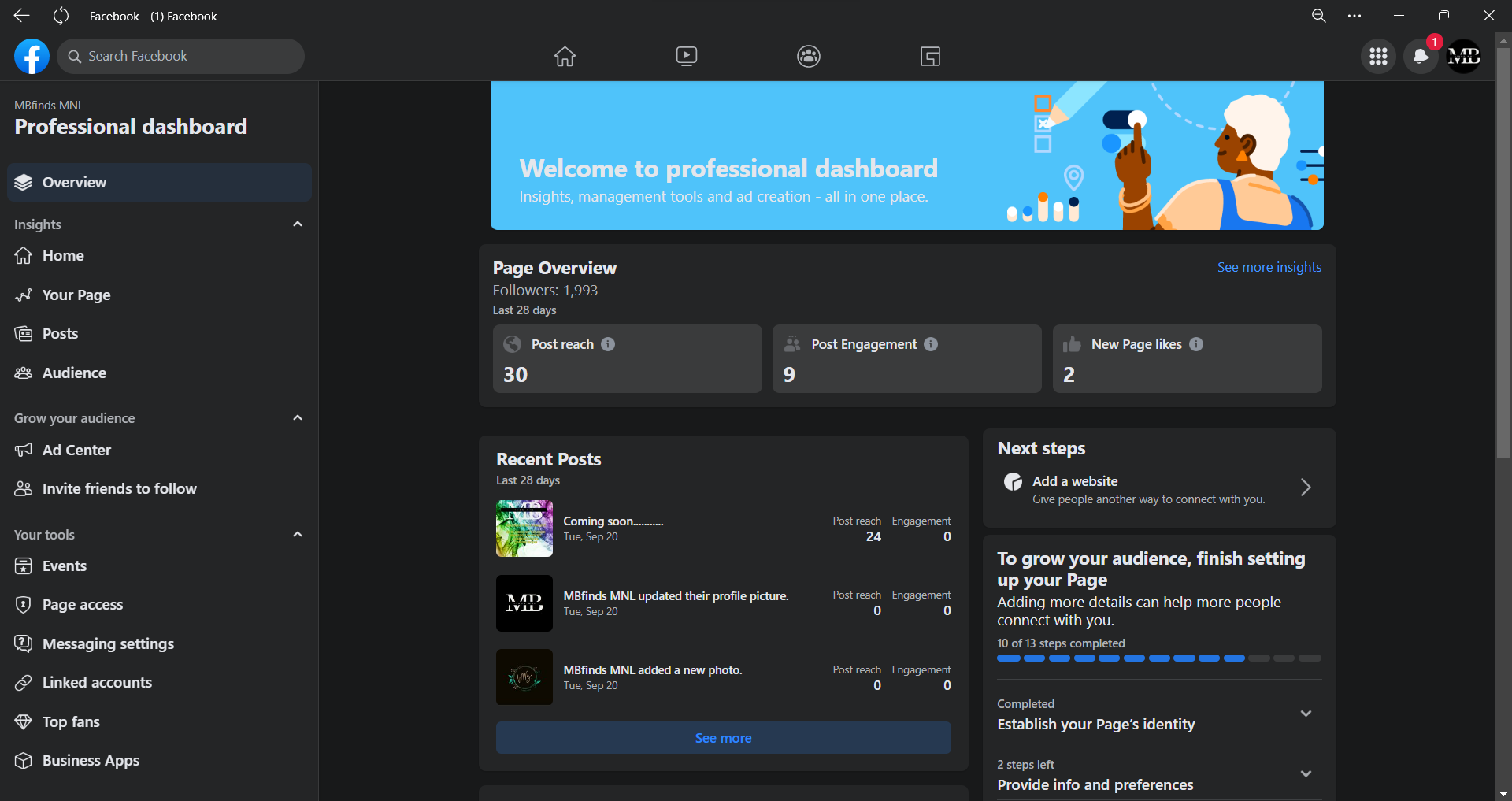The image size is (1512, 801).
Task: Click the thumbs-up icon on New Page likes card
Action: 1072,344
